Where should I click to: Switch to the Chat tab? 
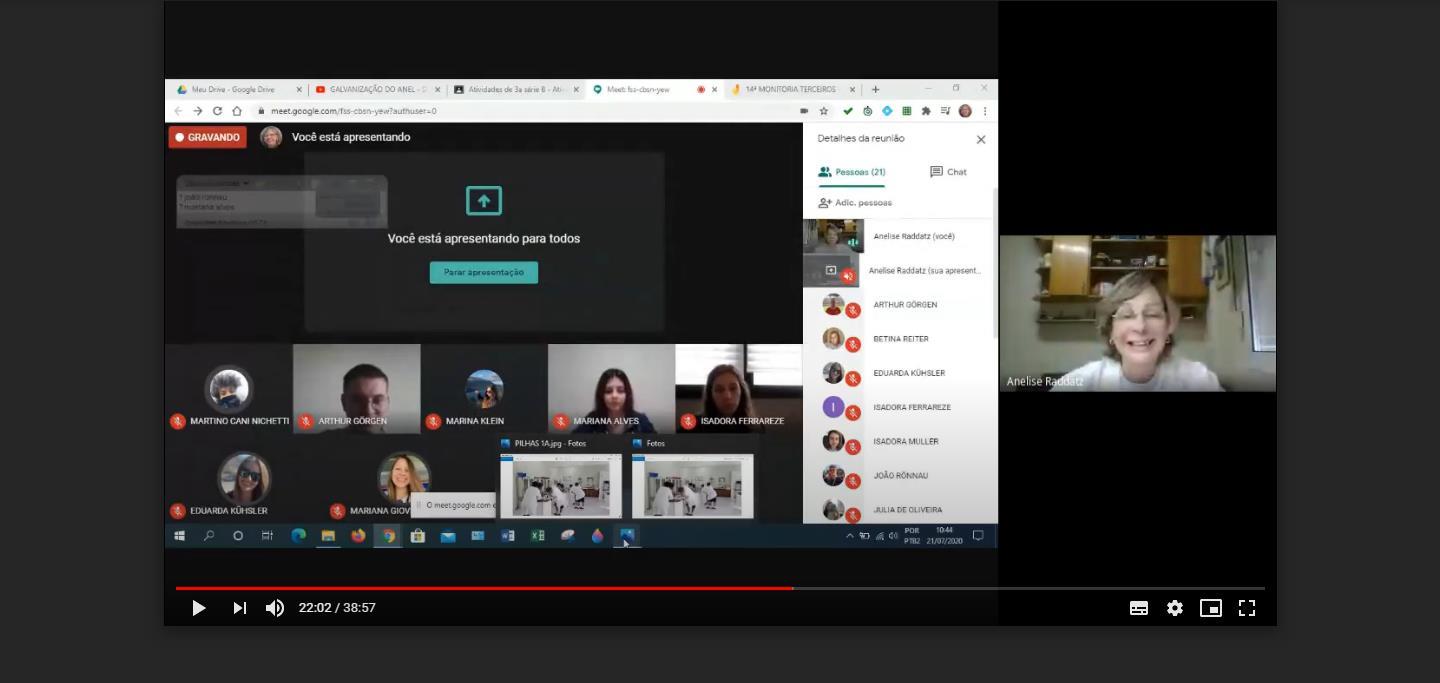pos(948,172)
